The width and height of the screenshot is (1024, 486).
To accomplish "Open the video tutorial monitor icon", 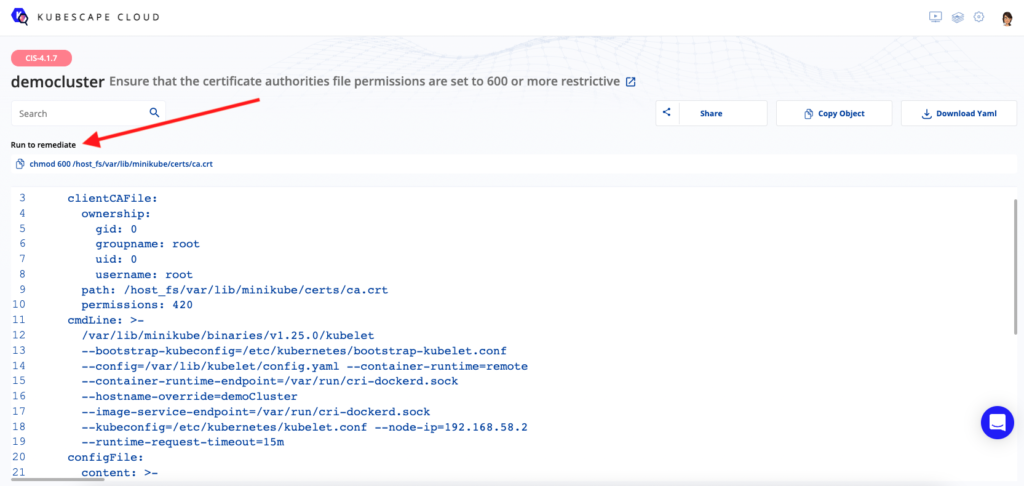I will click(935, 17).
